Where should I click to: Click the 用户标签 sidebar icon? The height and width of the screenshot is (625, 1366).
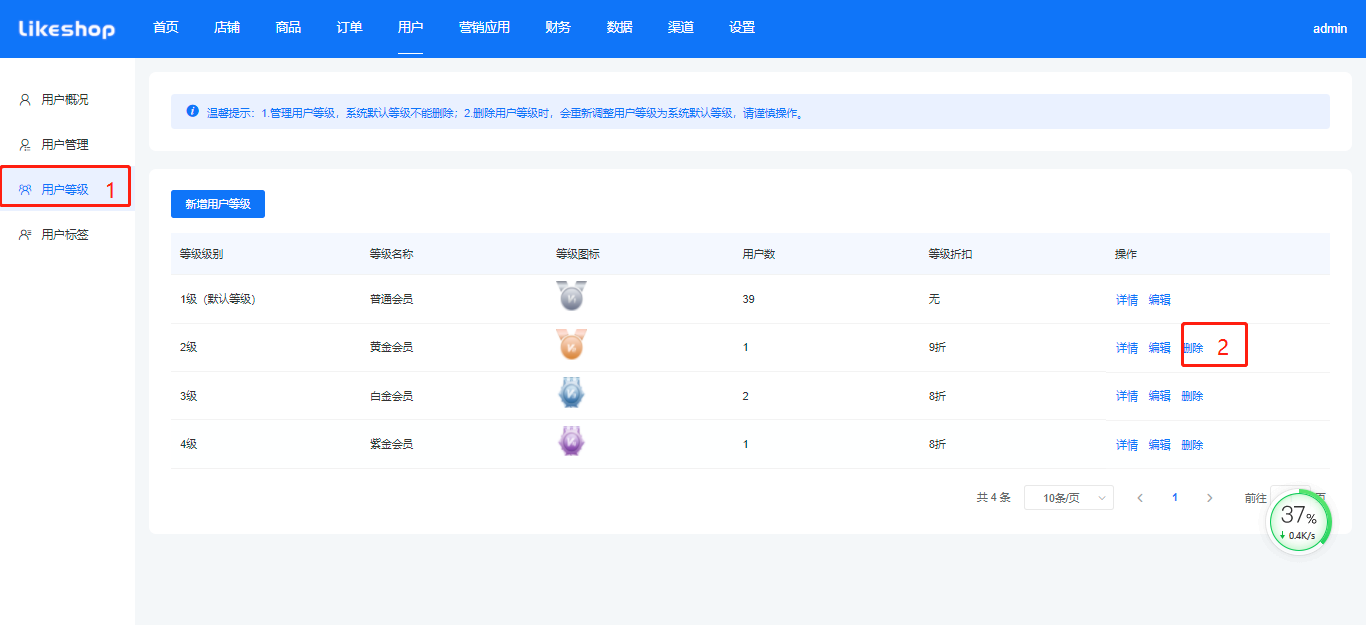25,235
